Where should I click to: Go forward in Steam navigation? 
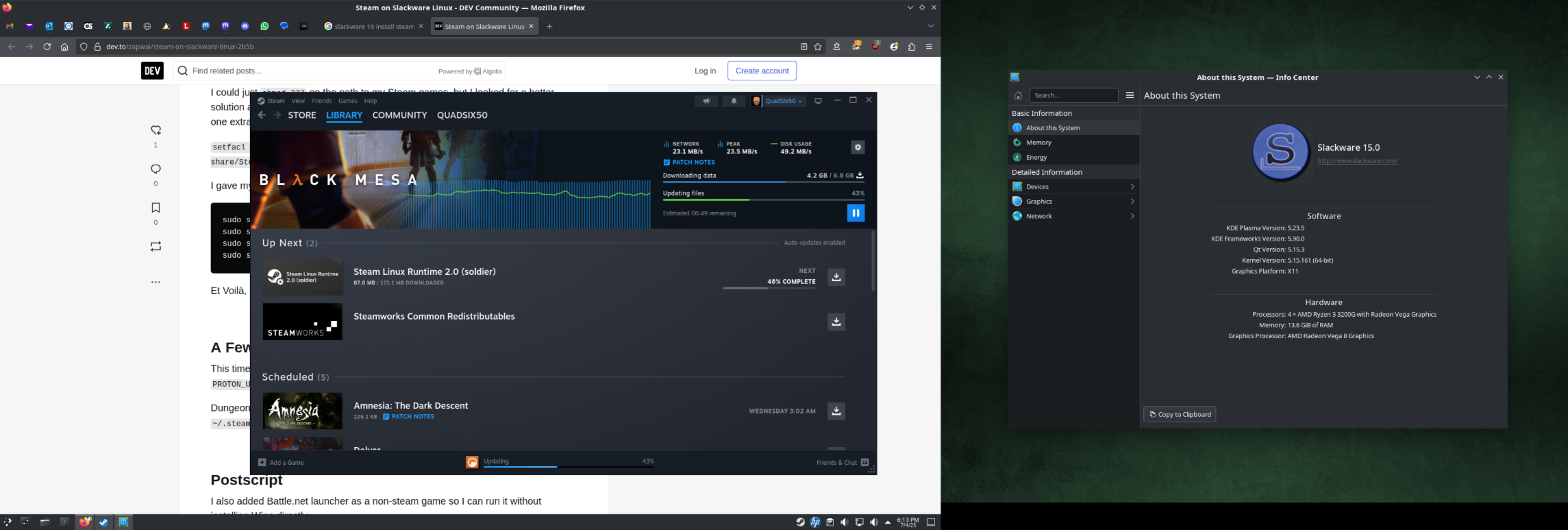point(277,115)
